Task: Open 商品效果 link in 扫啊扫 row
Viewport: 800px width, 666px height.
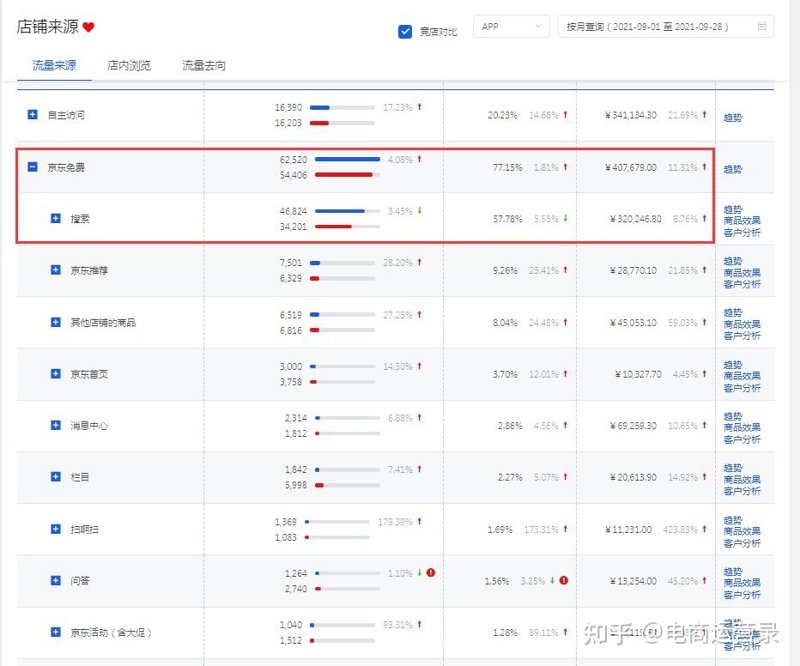Action: pyautogui.click(x=742, y=531)
